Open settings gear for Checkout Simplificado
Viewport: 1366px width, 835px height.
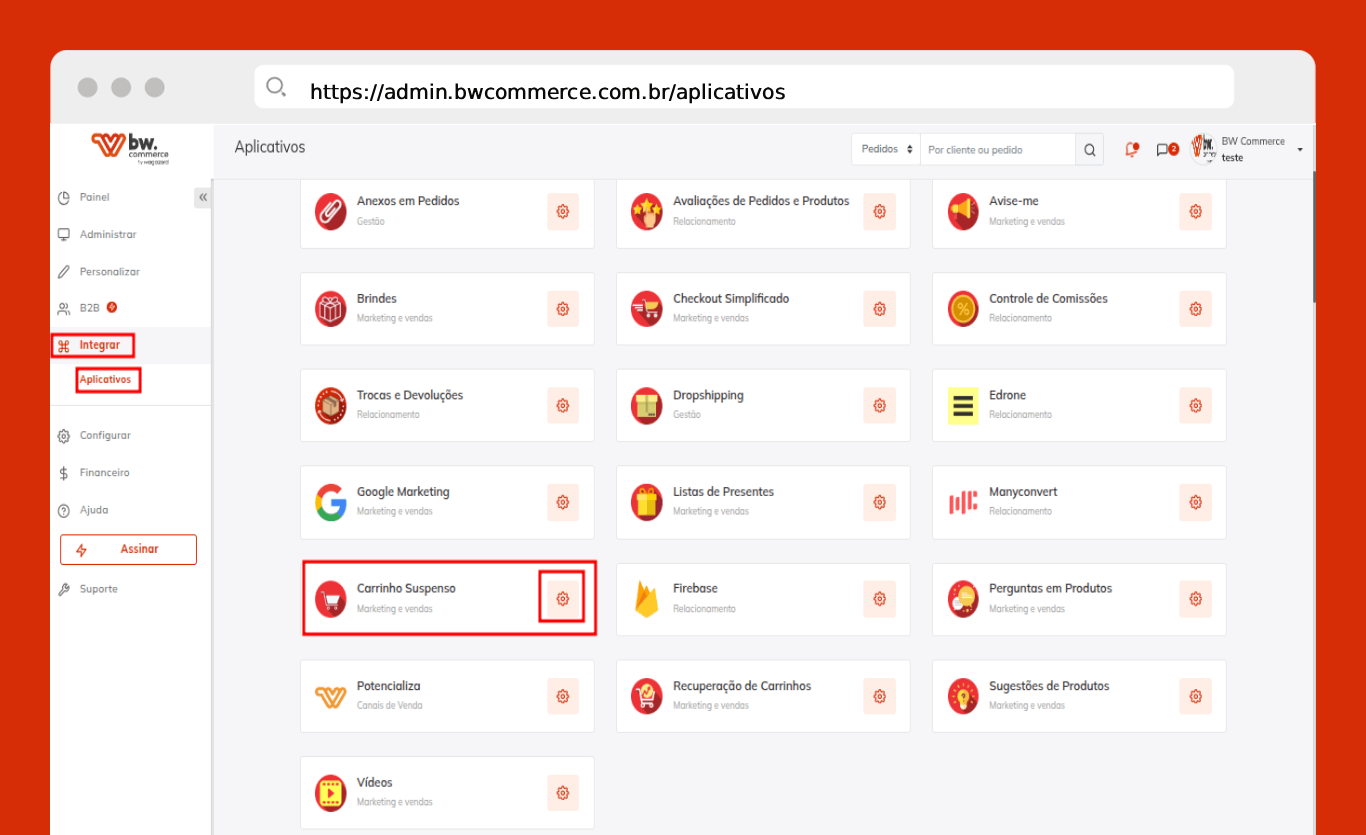[x=879, y=309]
